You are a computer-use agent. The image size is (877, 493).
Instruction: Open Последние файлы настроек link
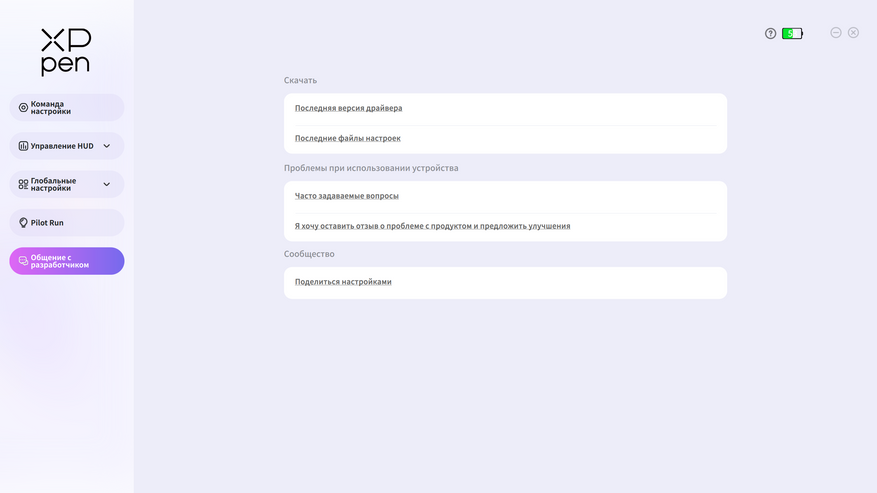coord(347,138)
